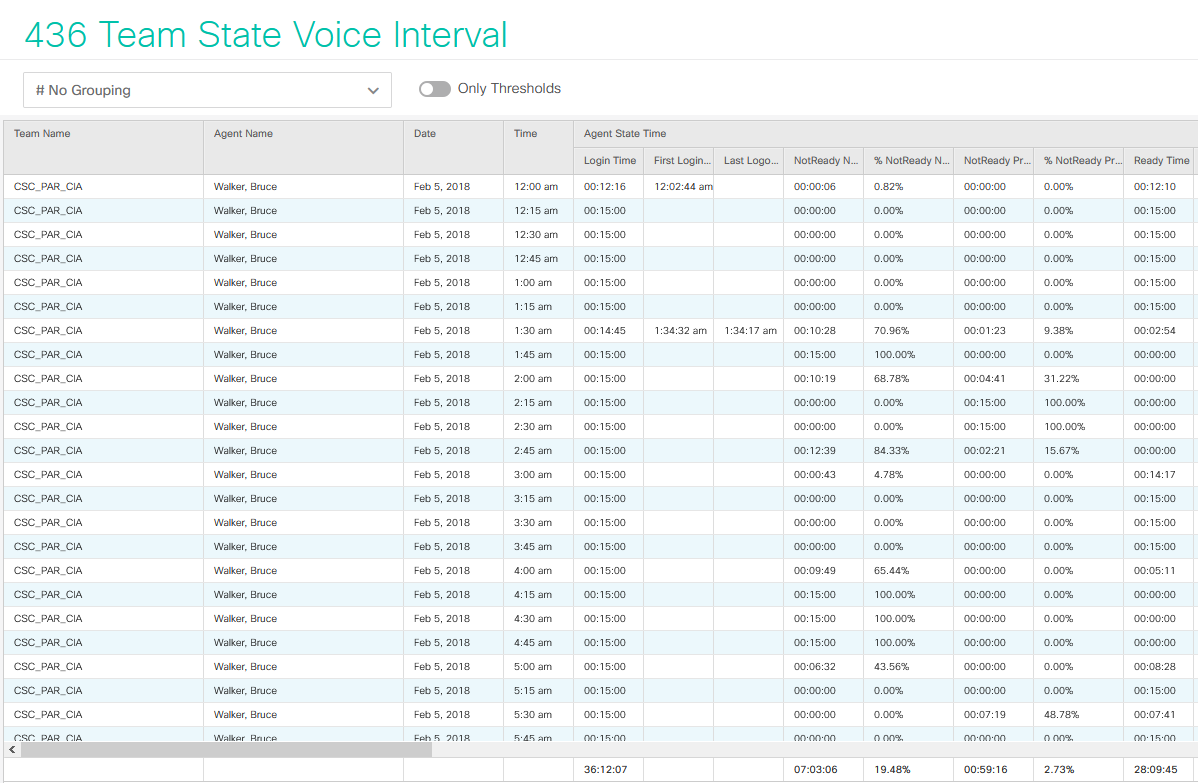1198x783 pixels.
Task: Click first login value 12:02:44 am
Action: click(x=683, y=186)
